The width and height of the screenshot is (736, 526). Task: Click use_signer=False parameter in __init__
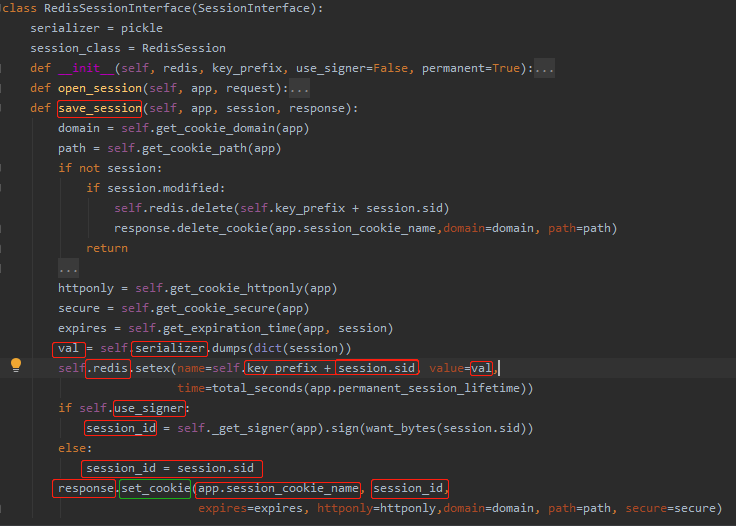tap(352, 69)
